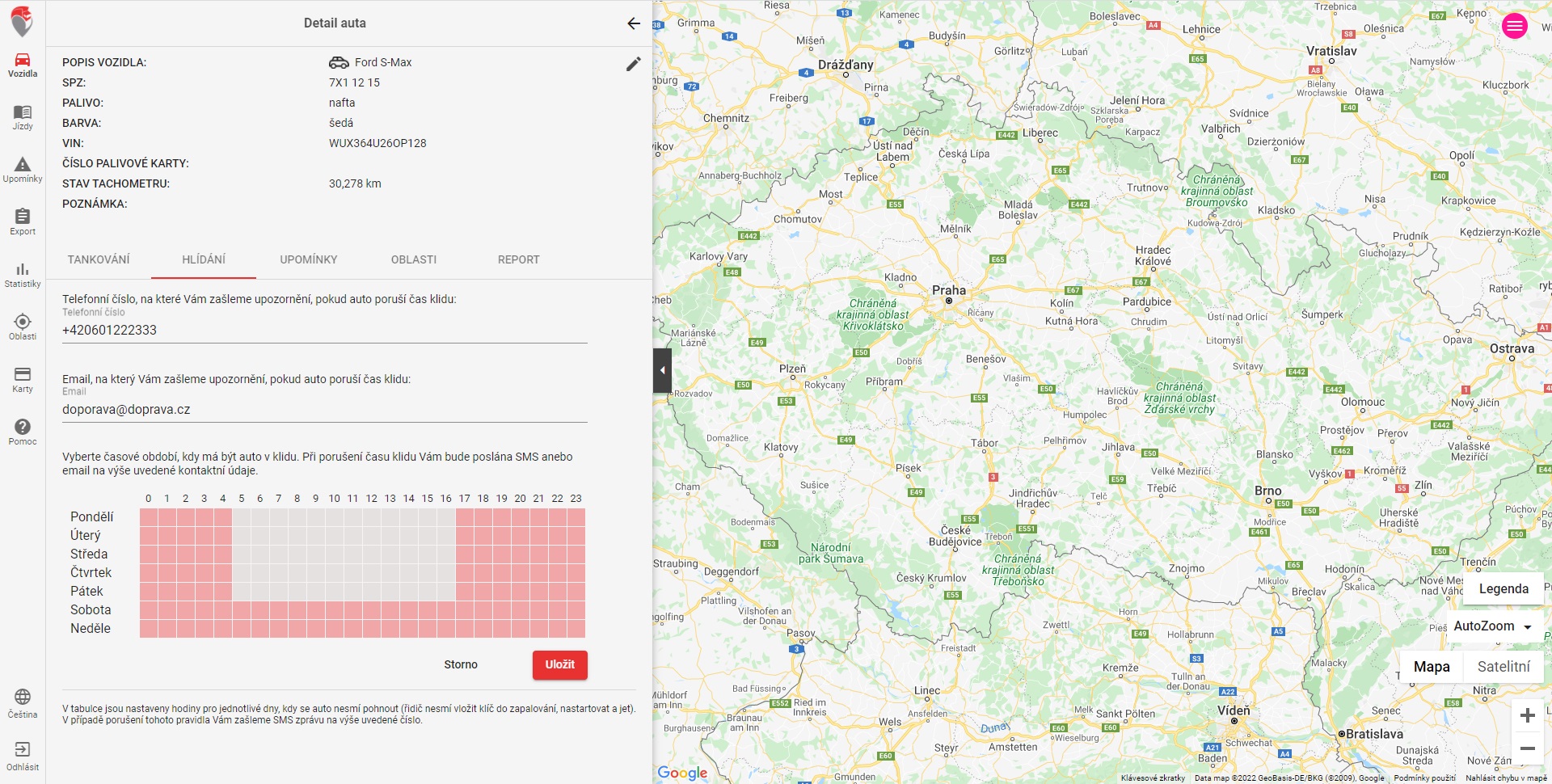Click the red Uložit button
The height and width of the screenshot is (784, 1552).
559,664
